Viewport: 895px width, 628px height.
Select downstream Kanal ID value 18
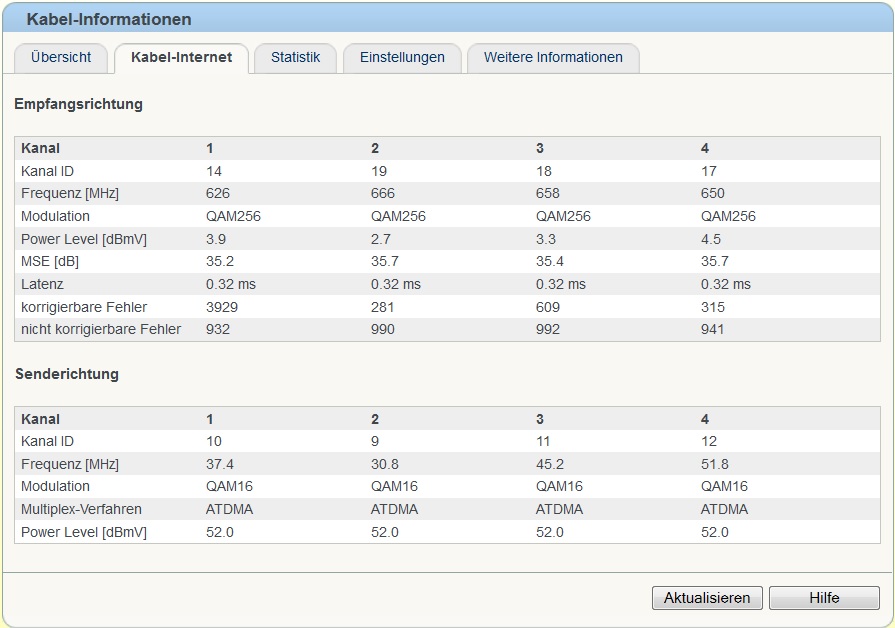[x=543, y=171]
